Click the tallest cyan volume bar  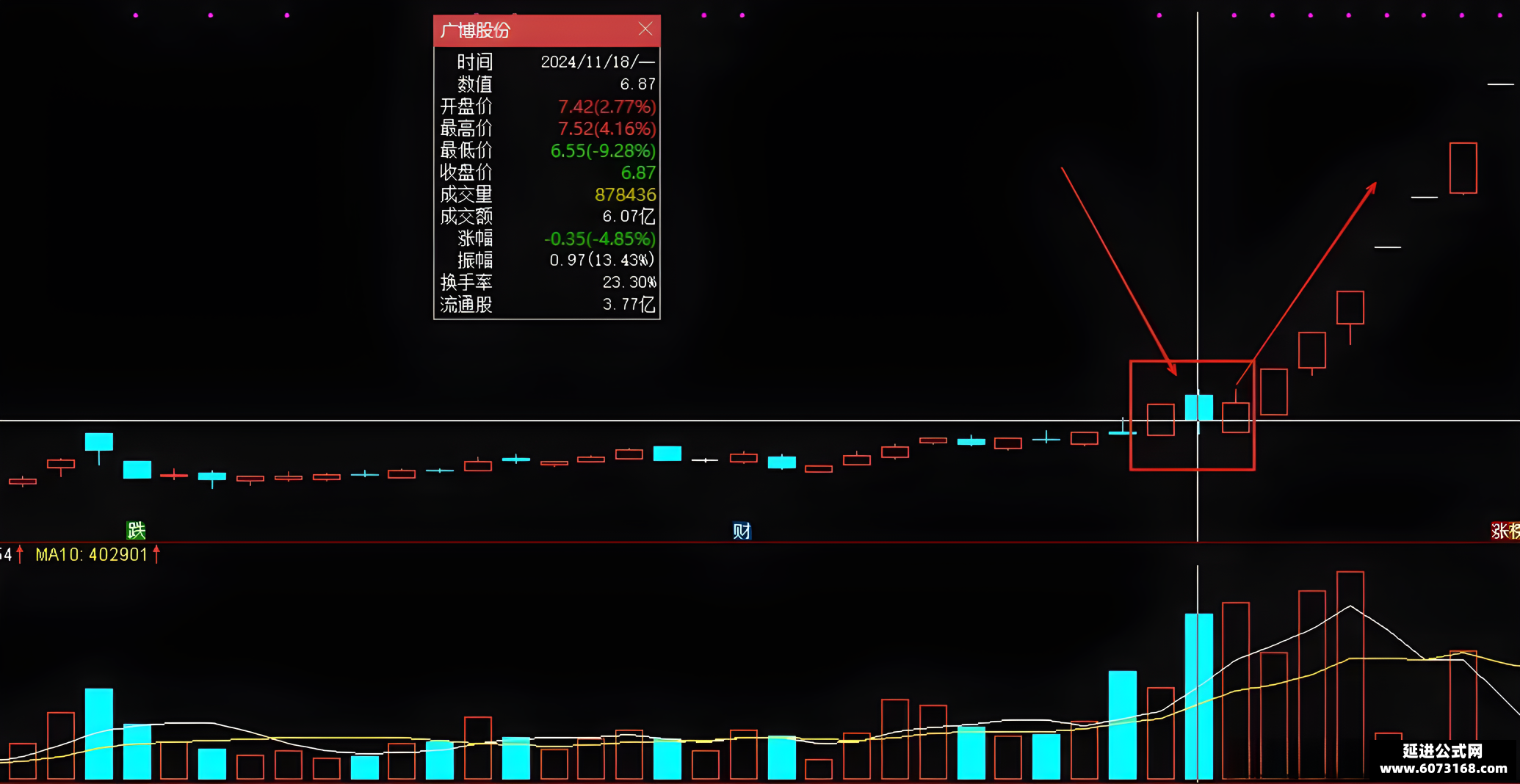point(1198,696)
